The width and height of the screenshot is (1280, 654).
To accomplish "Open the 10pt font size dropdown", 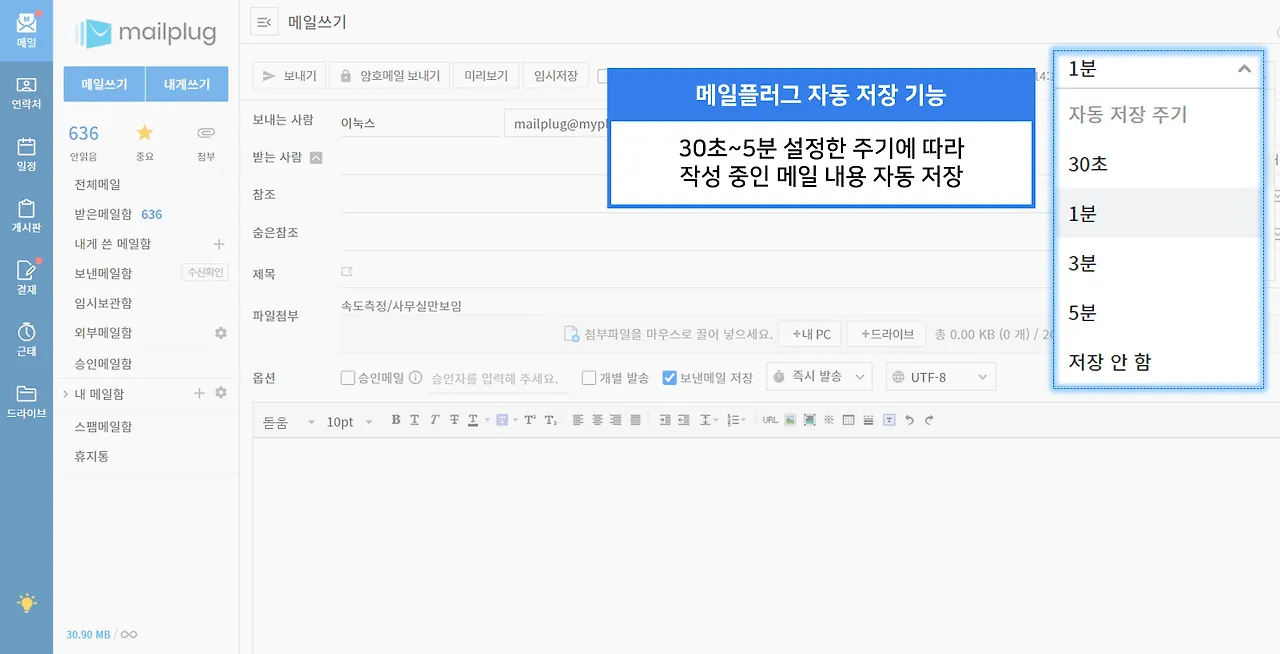I will (x=349, y=422).
